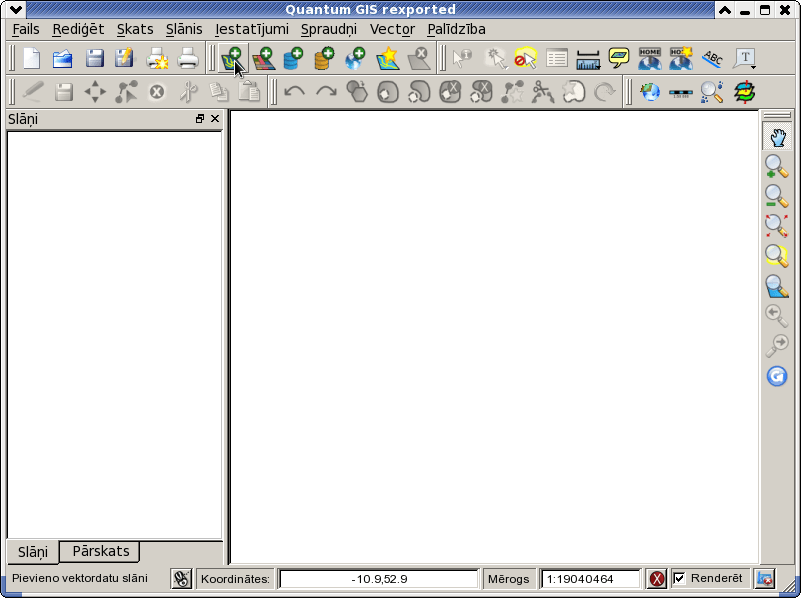Switch to the Pārskats tab
Screen dimensions: 801x598
point(100,552)
